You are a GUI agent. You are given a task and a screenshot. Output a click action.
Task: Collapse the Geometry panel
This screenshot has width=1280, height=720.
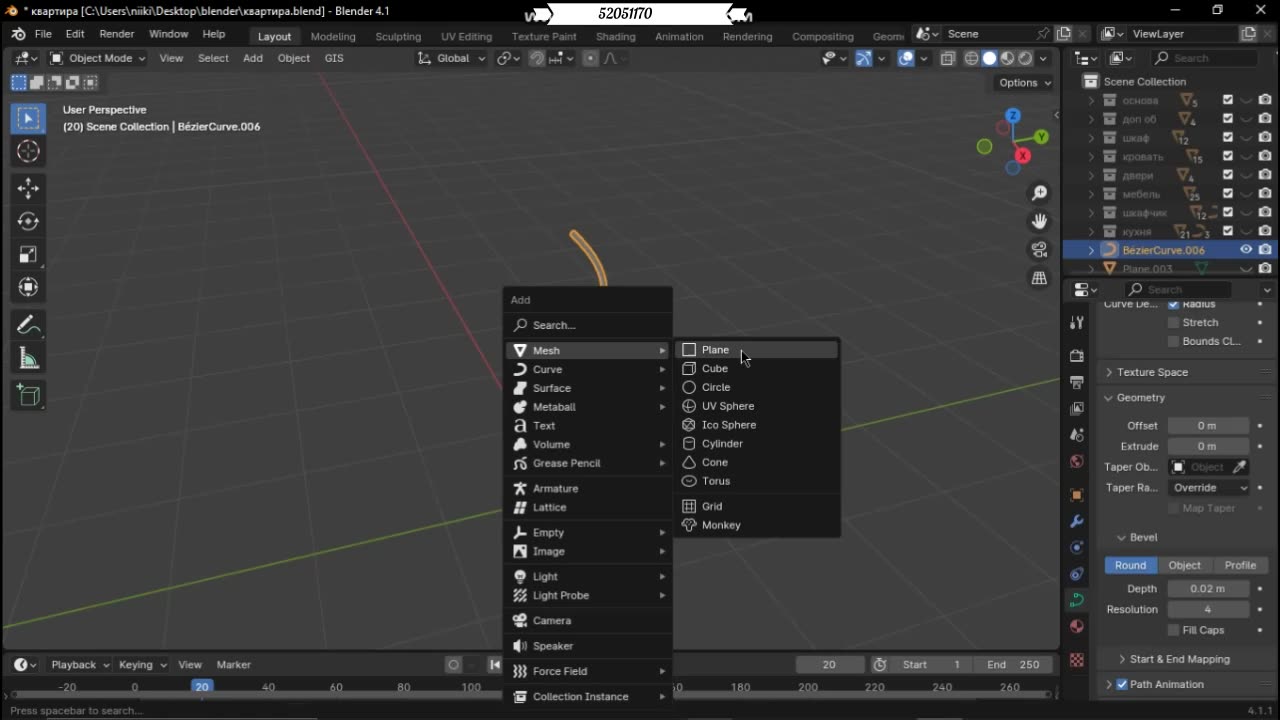(x=1141, y=398)
